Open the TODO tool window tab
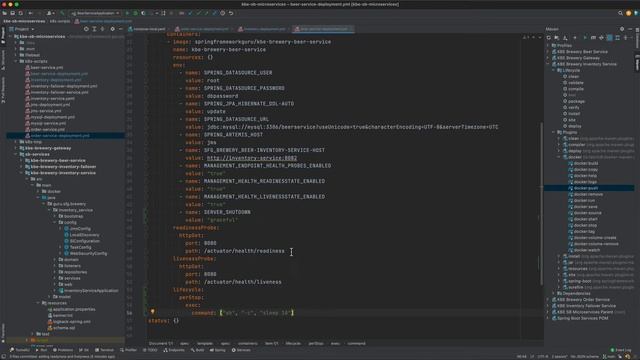This screenshot has width=640, height=360. click(x=150, y=350)
